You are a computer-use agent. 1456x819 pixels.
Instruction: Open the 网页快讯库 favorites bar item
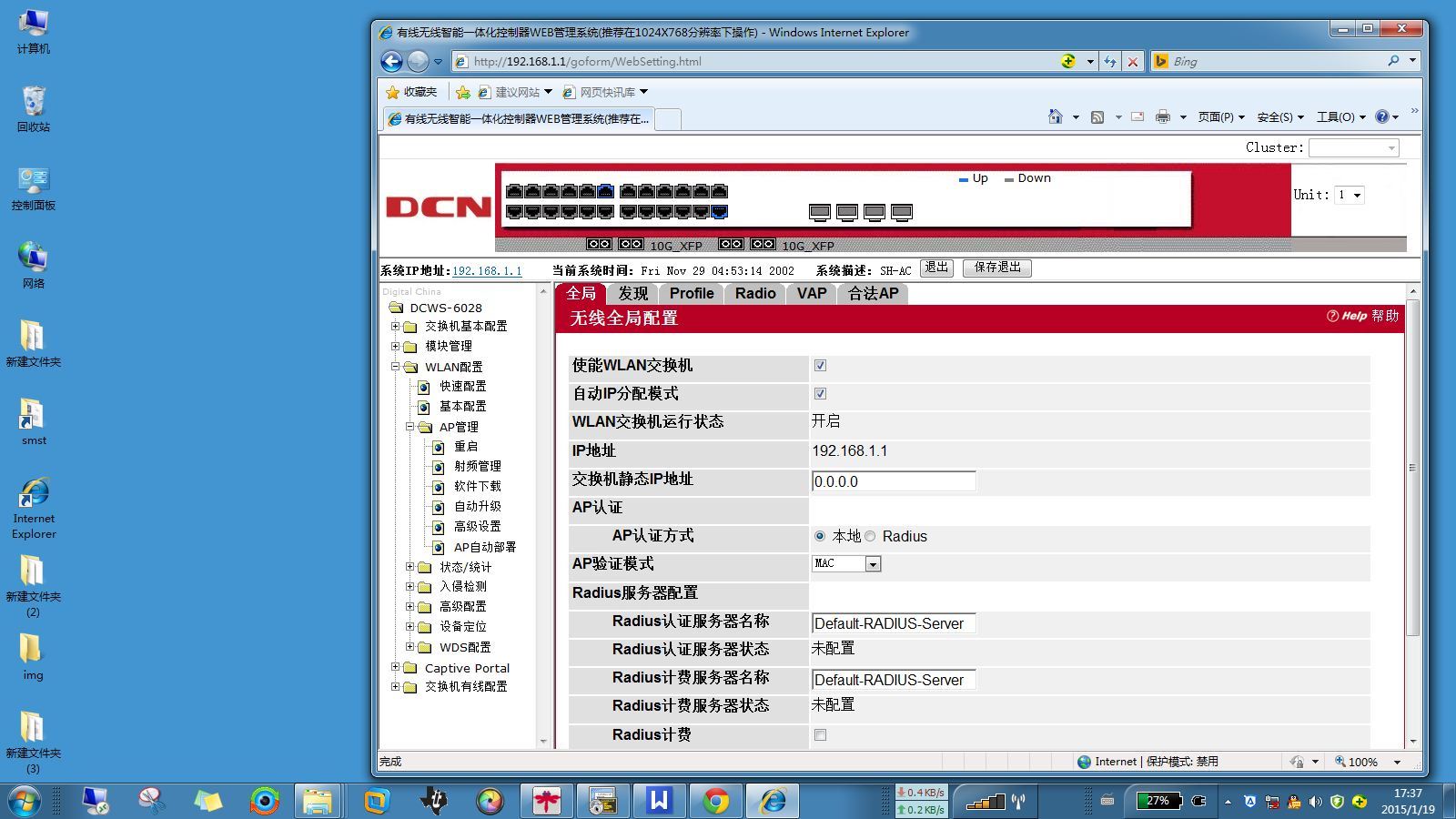(605, 92)
